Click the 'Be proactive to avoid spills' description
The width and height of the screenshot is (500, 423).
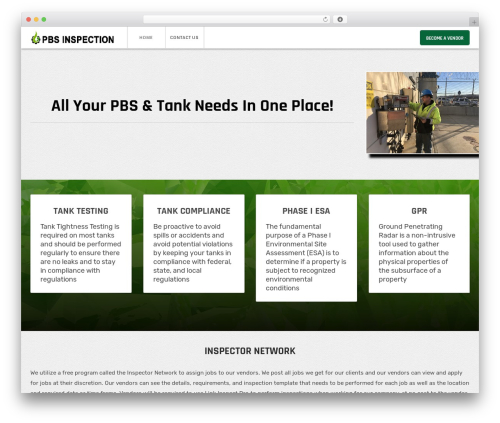[x=193, y=253]
